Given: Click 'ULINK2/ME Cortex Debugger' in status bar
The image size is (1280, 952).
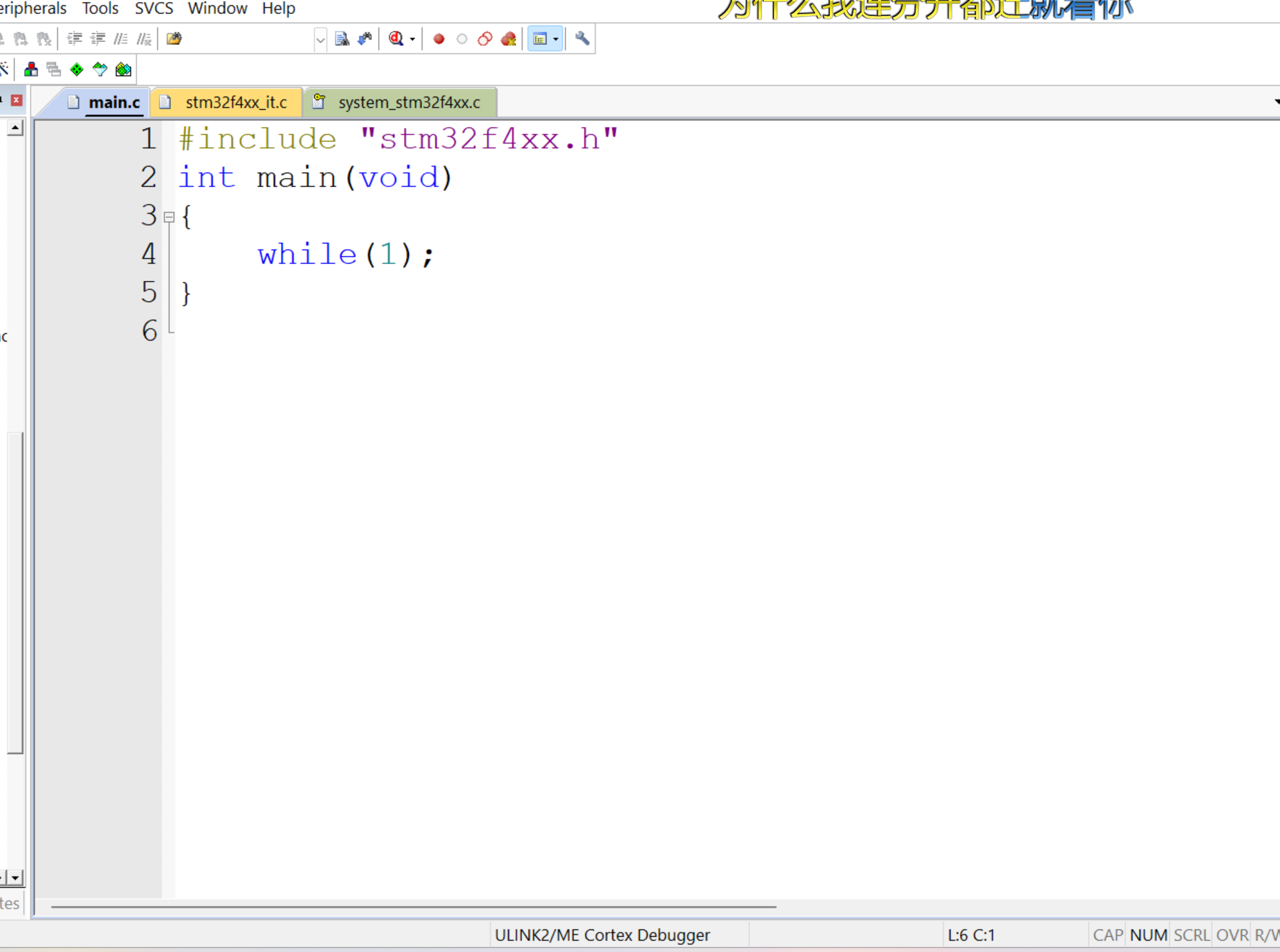Looking at the screenshot, I should [602, 935].
